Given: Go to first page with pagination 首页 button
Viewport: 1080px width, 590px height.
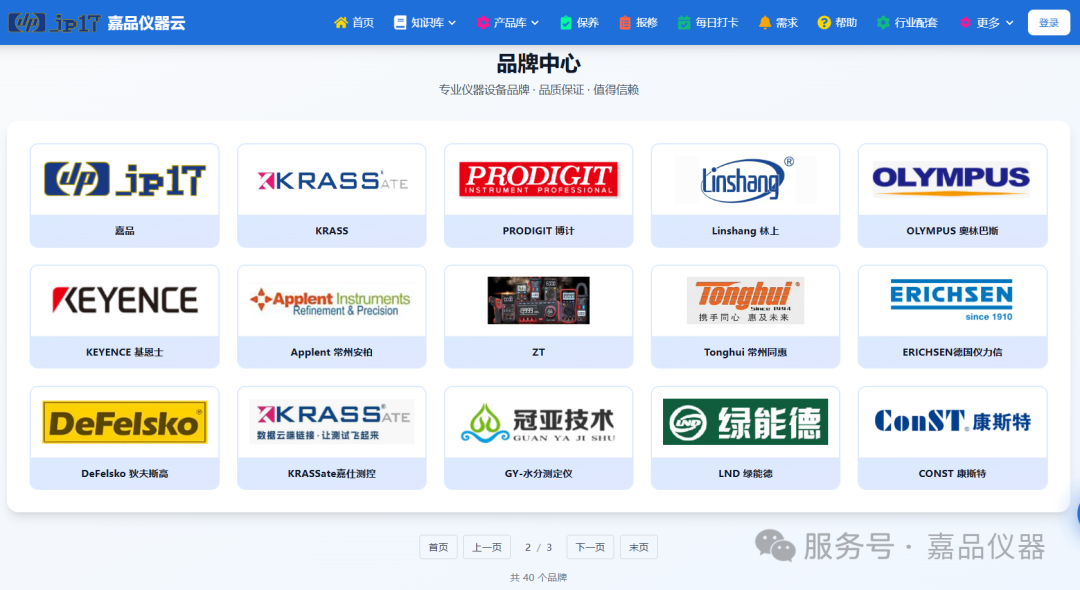Looking at the screenshot, I should click(x=438, y=547).
